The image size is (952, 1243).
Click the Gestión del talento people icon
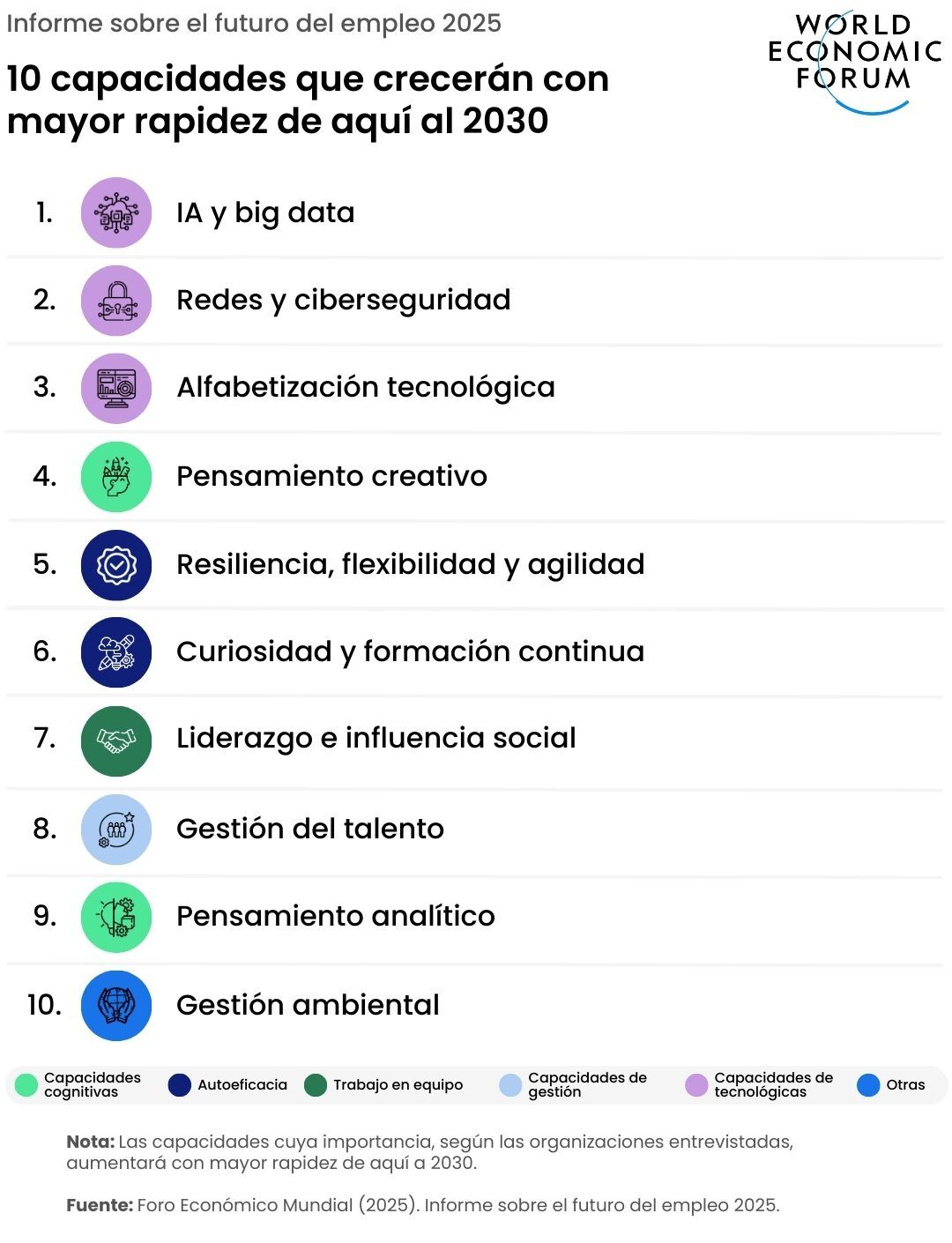coord(116,830)
